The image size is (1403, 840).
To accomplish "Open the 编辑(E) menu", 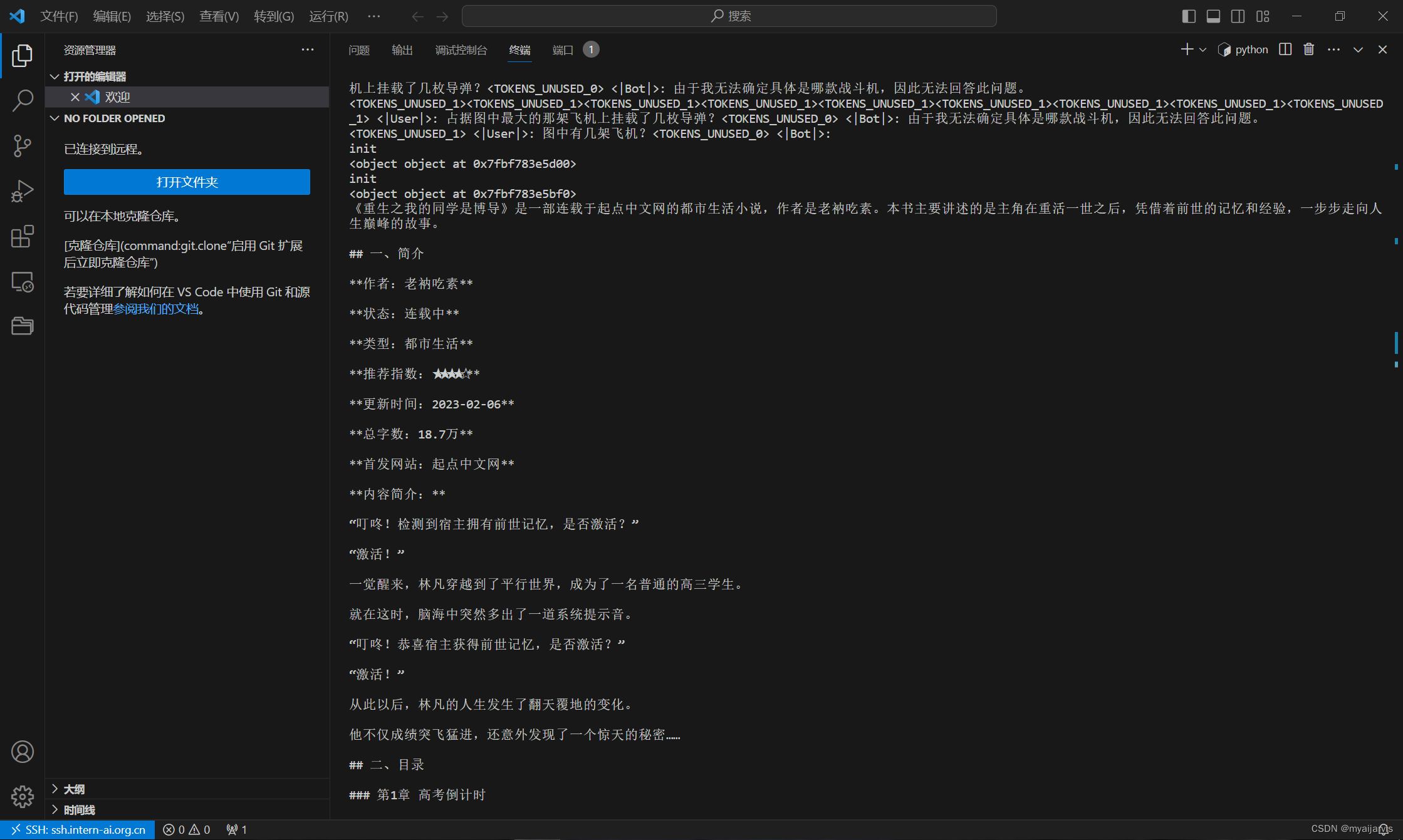I will pyautogui.click(x=112, y=16).
